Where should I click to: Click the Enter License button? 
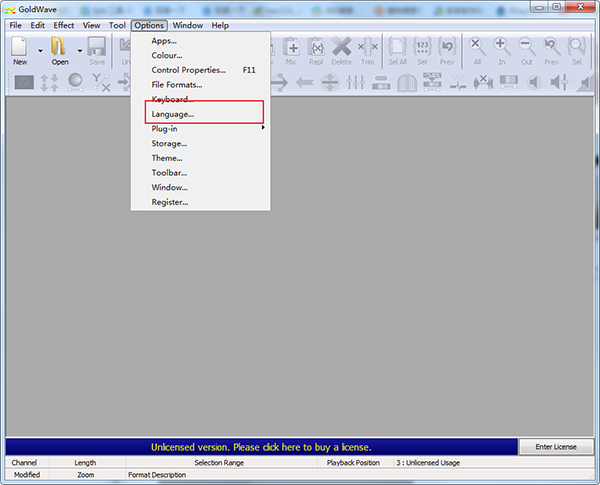tap(556, 447)
